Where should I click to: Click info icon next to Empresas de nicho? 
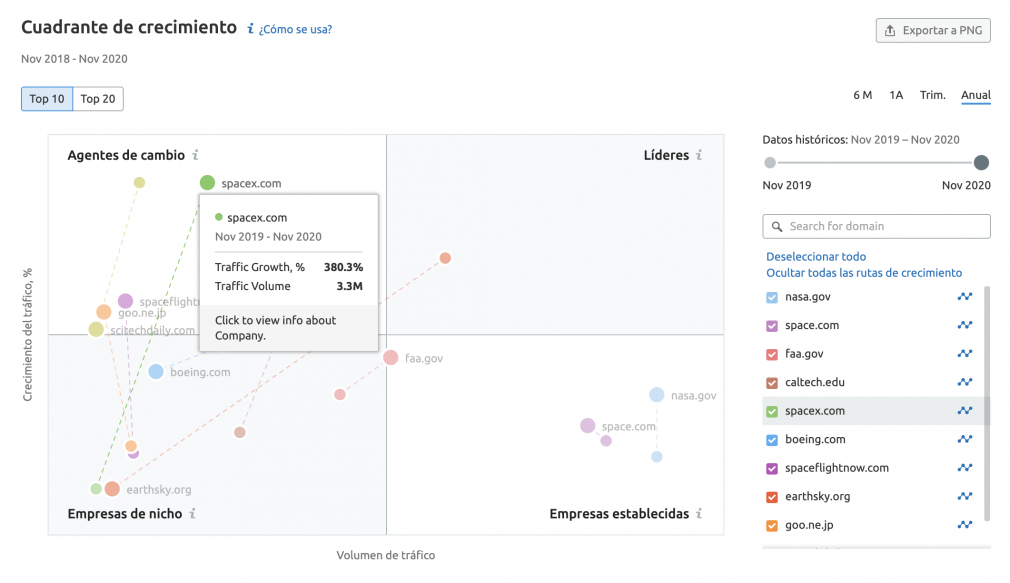point(193,513)
